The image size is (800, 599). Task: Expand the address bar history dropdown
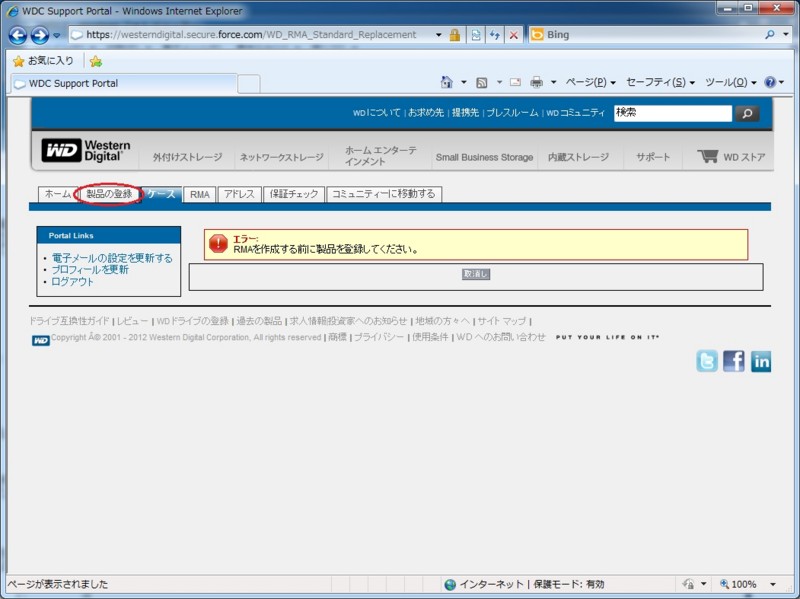(x=438, y=35)
